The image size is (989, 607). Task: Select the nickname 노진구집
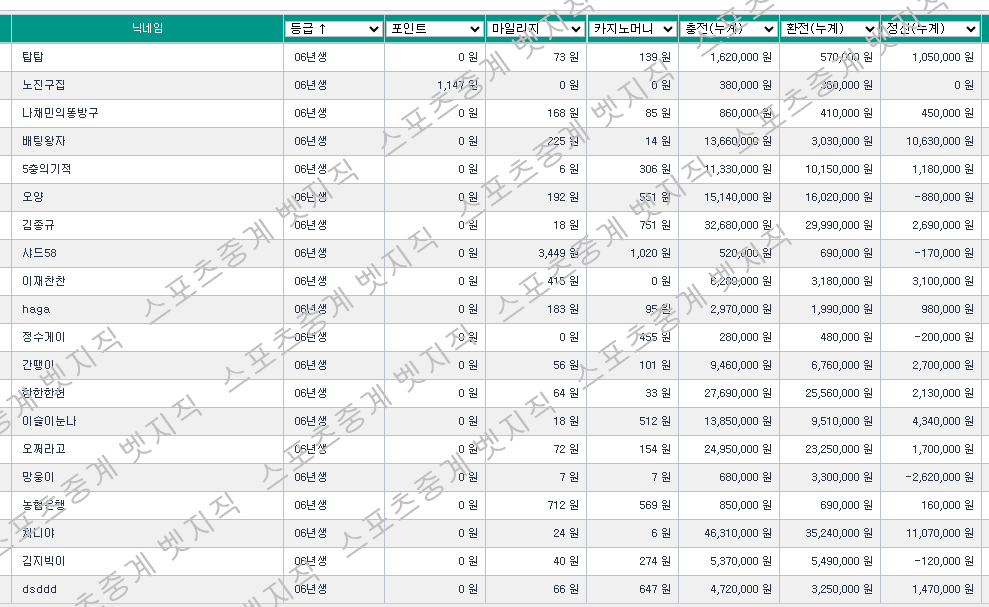(x=43, y=85)
